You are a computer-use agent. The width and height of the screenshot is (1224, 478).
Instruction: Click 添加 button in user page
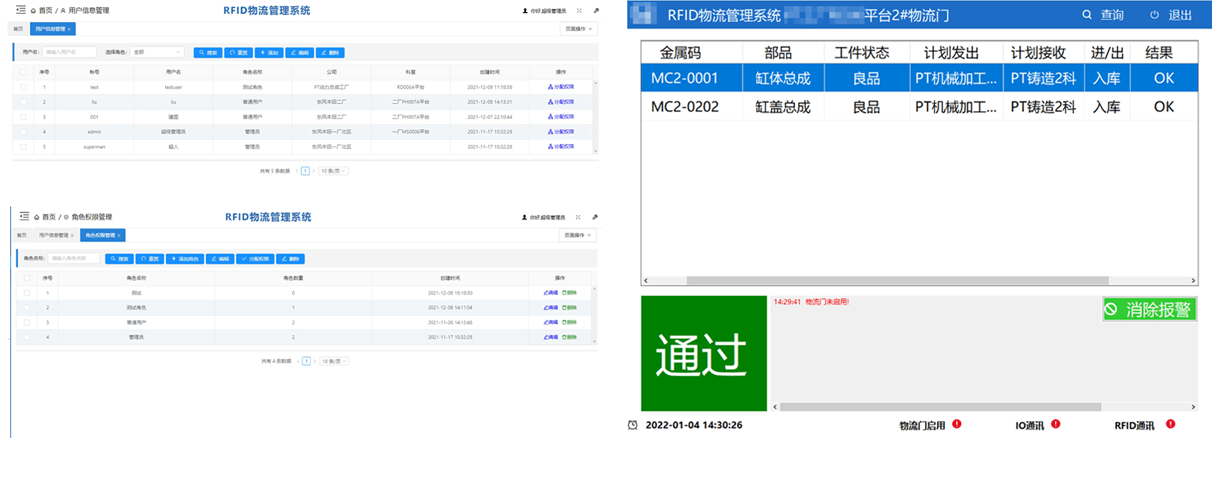tap(270, 52)
